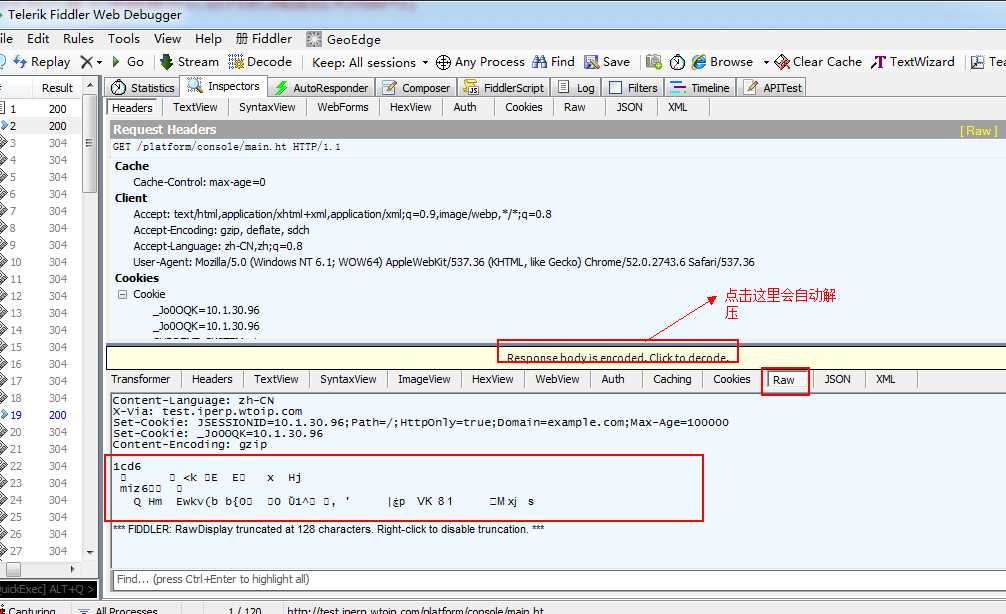Select session 19 with result 200
This screenshot has height=614, width=1006.
click(x=41, y=415)
